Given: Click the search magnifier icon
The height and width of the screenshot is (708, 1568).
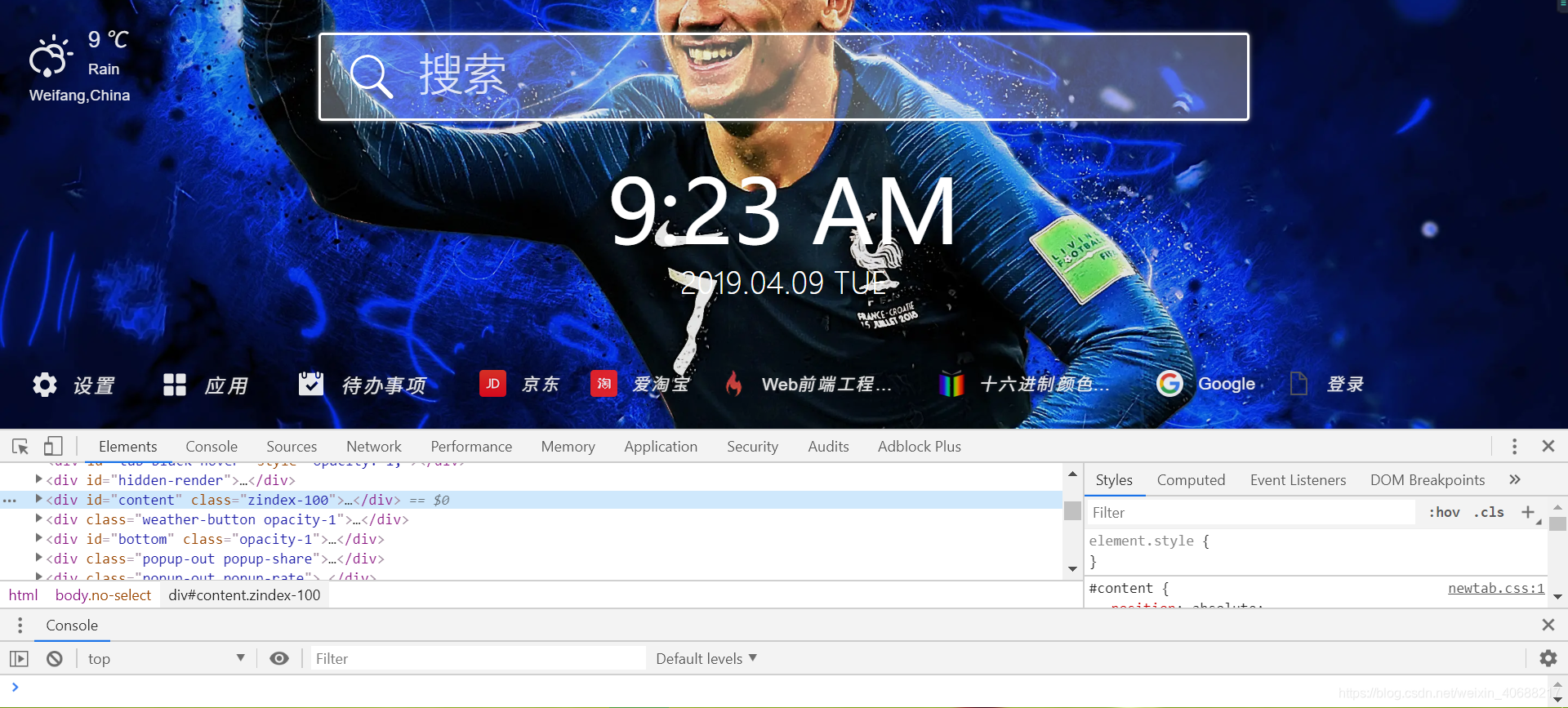Looking at the screenshot, I should click(371, 77).
